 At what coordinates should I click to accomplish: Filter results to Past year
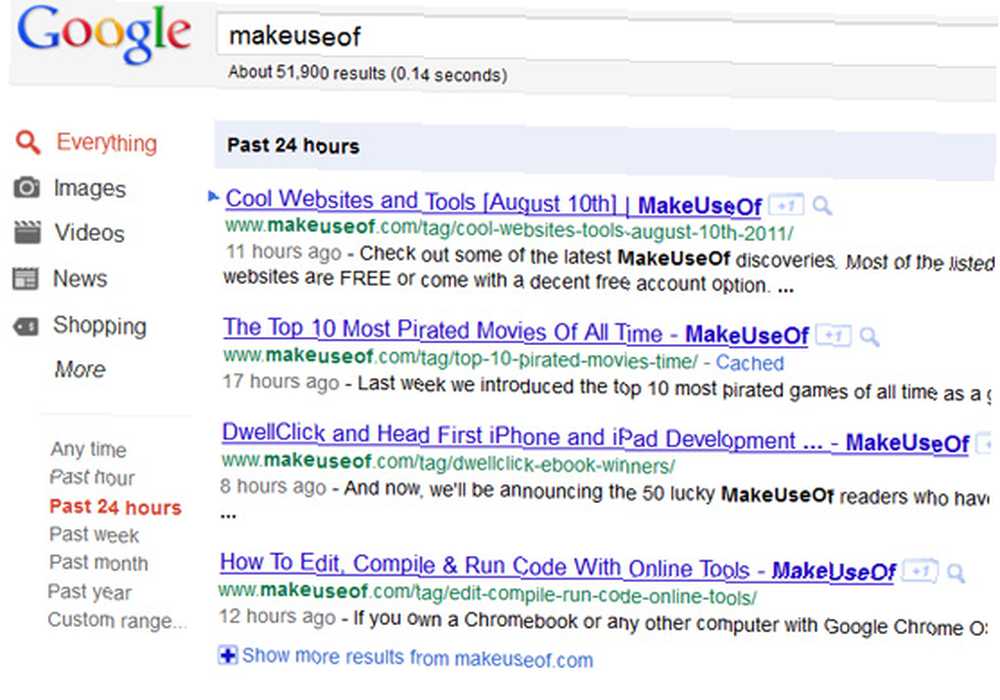coord(89,592)
